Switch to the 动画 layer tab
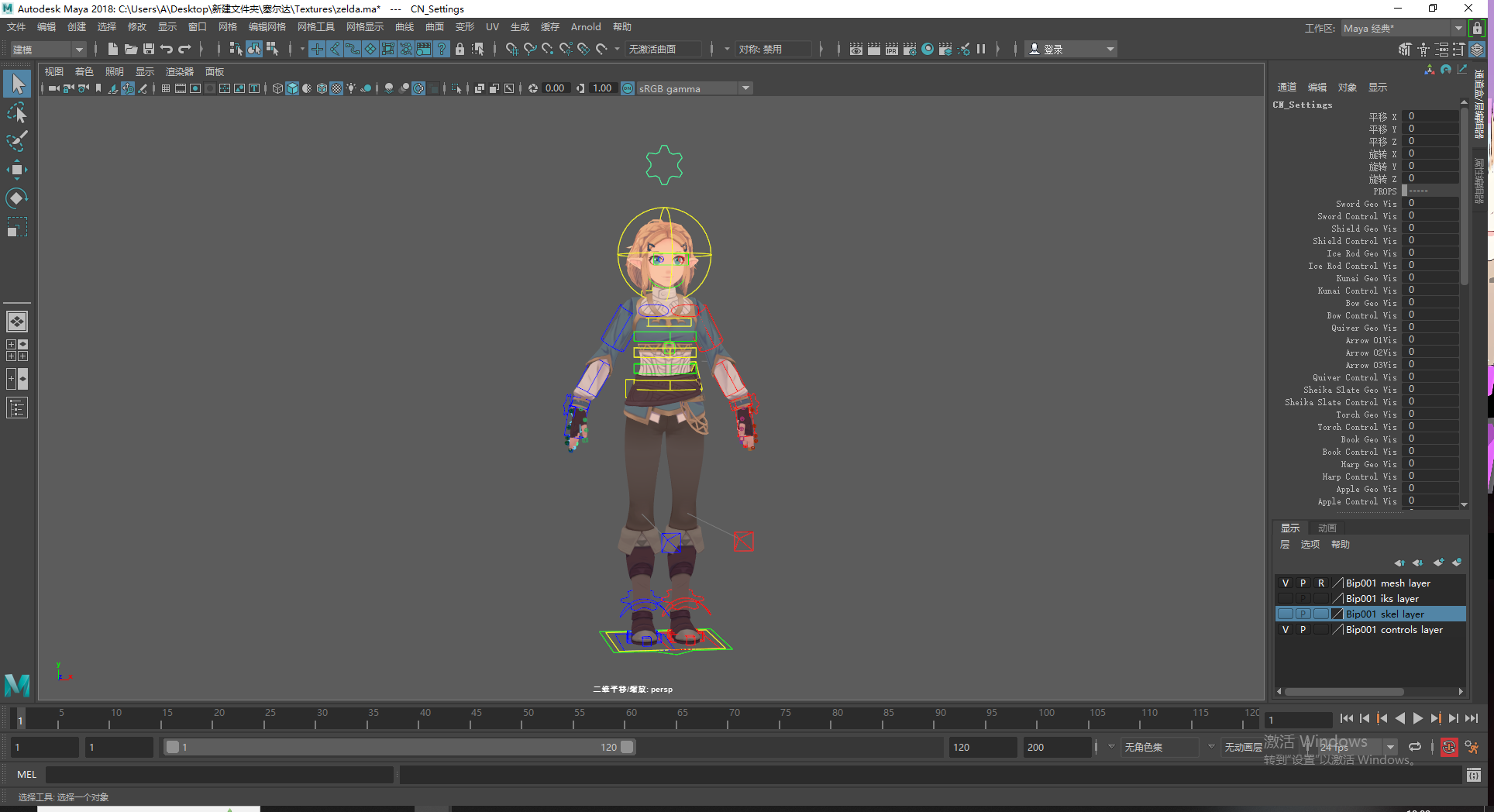The image size is (1494, 812). tap(1327, 528)
